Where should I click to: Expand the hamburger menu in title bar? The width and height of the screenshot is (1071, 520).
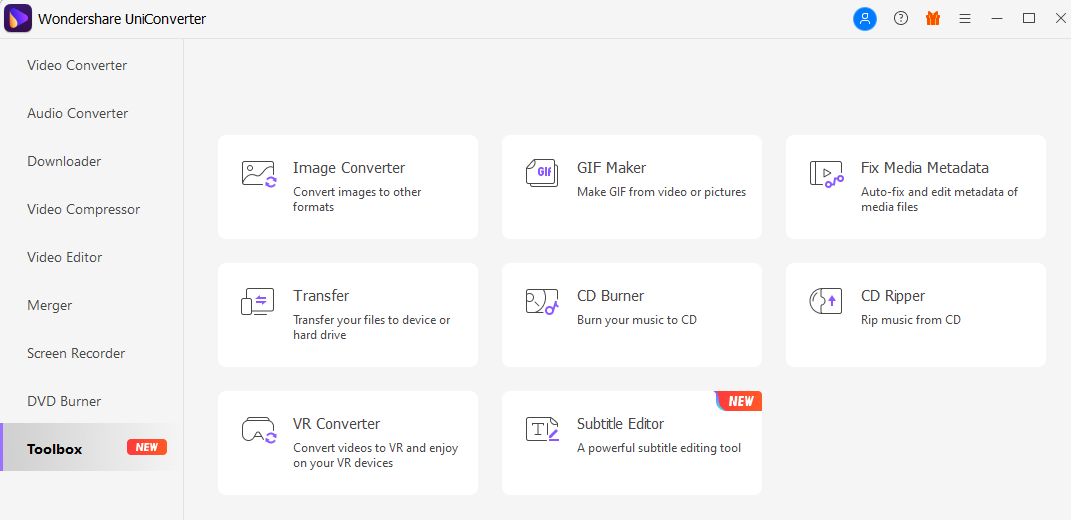pyautogui.click(x=965, y=19)
